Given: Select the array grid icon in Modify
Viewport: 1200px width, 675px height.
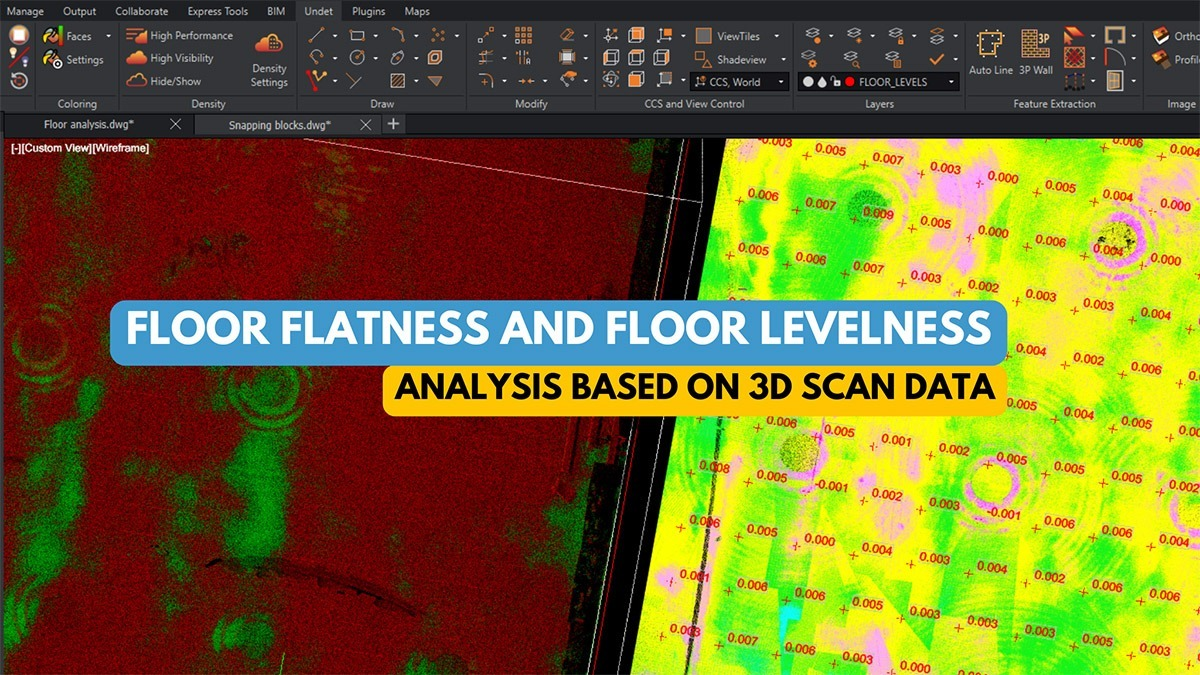Looking at the screenshot, I should pos(523,36).
